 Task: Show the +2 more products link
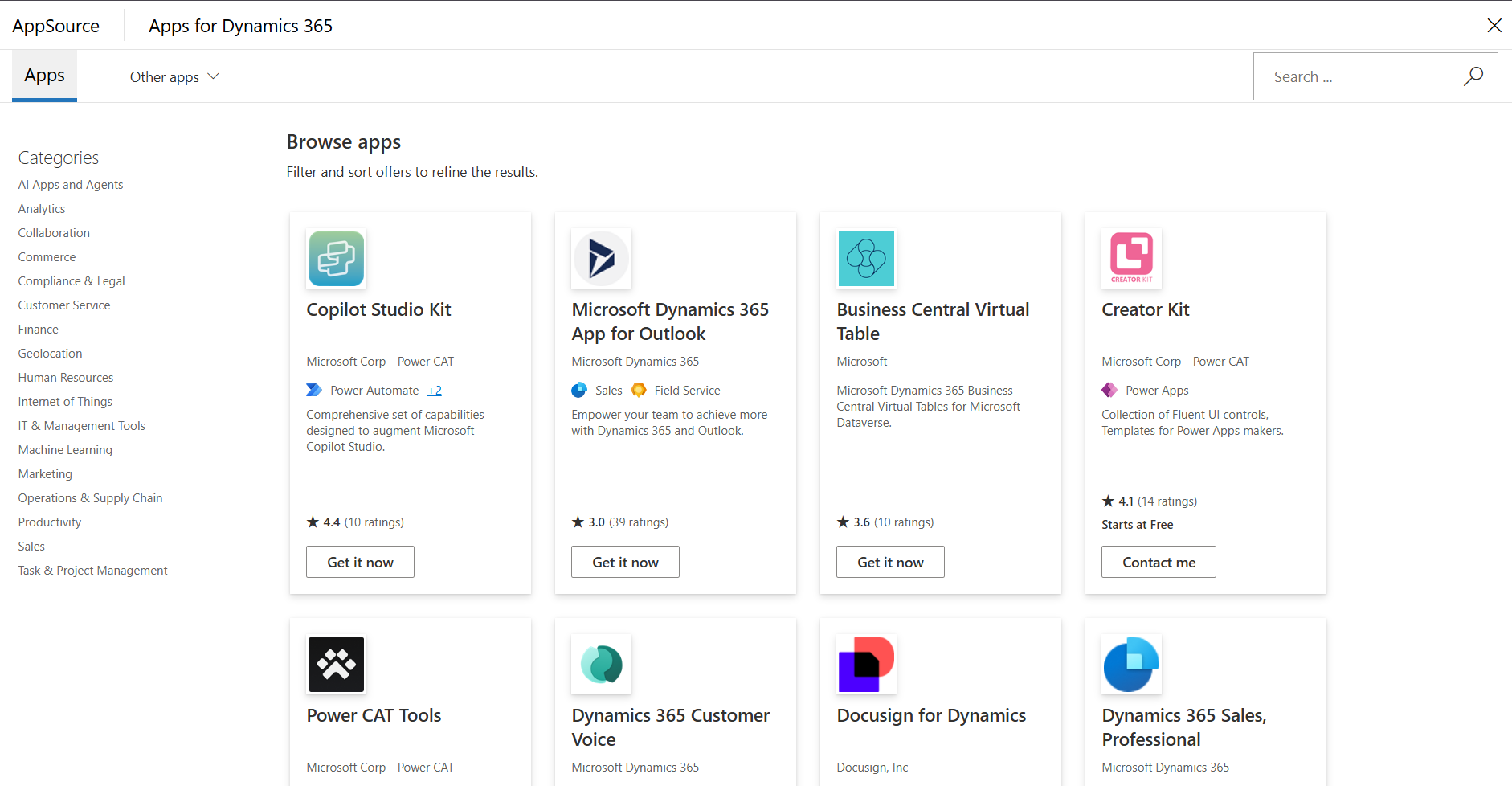[435, 391]
